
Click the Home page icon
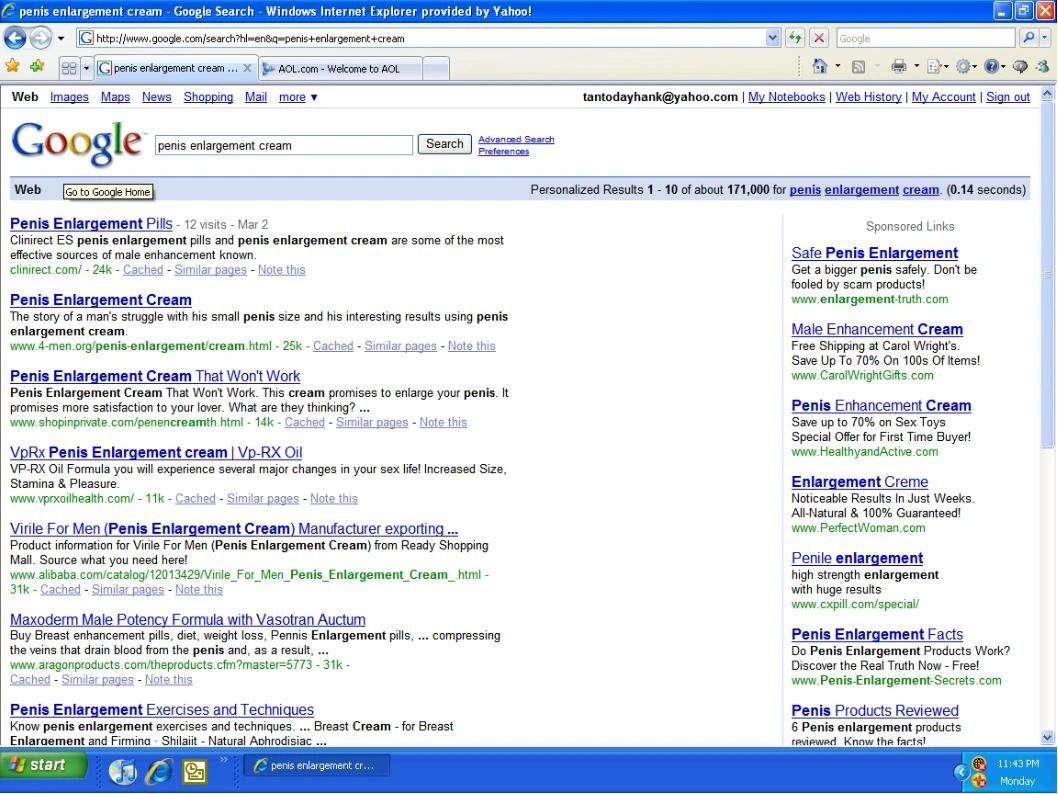point(820,66)
